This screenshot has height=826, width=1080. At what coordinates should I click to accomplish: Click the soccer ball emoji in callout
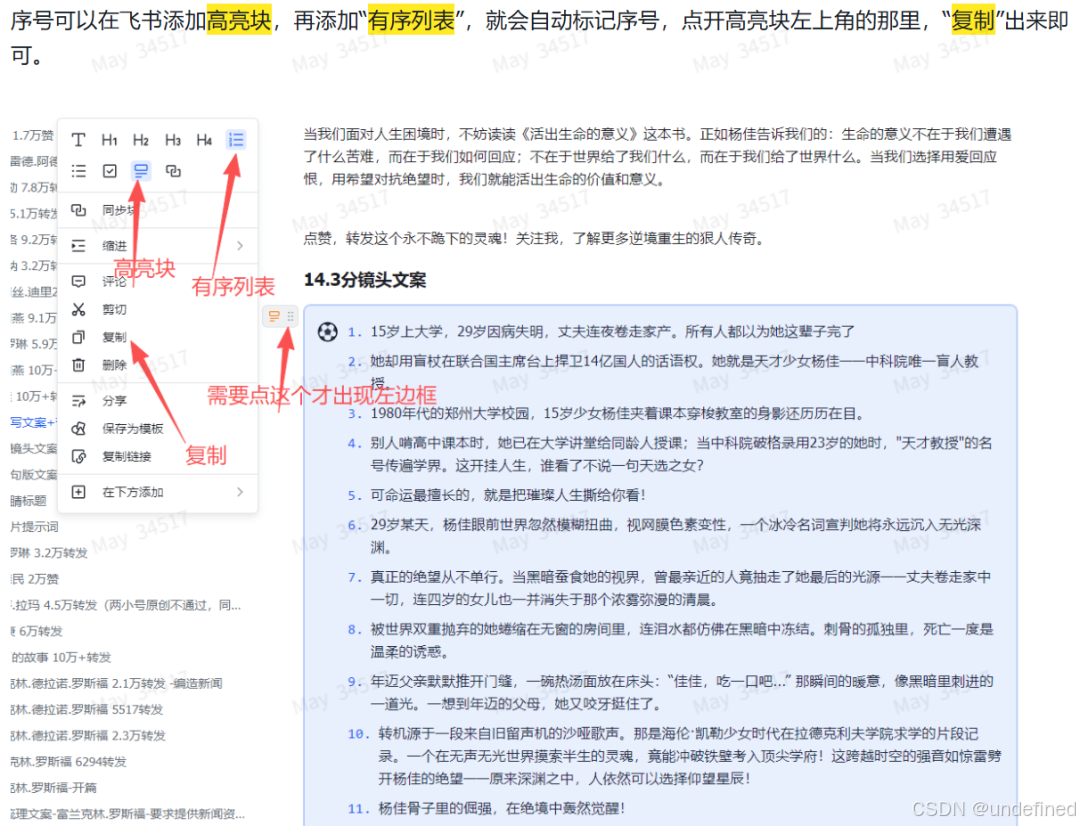click(x=327, y=332)
